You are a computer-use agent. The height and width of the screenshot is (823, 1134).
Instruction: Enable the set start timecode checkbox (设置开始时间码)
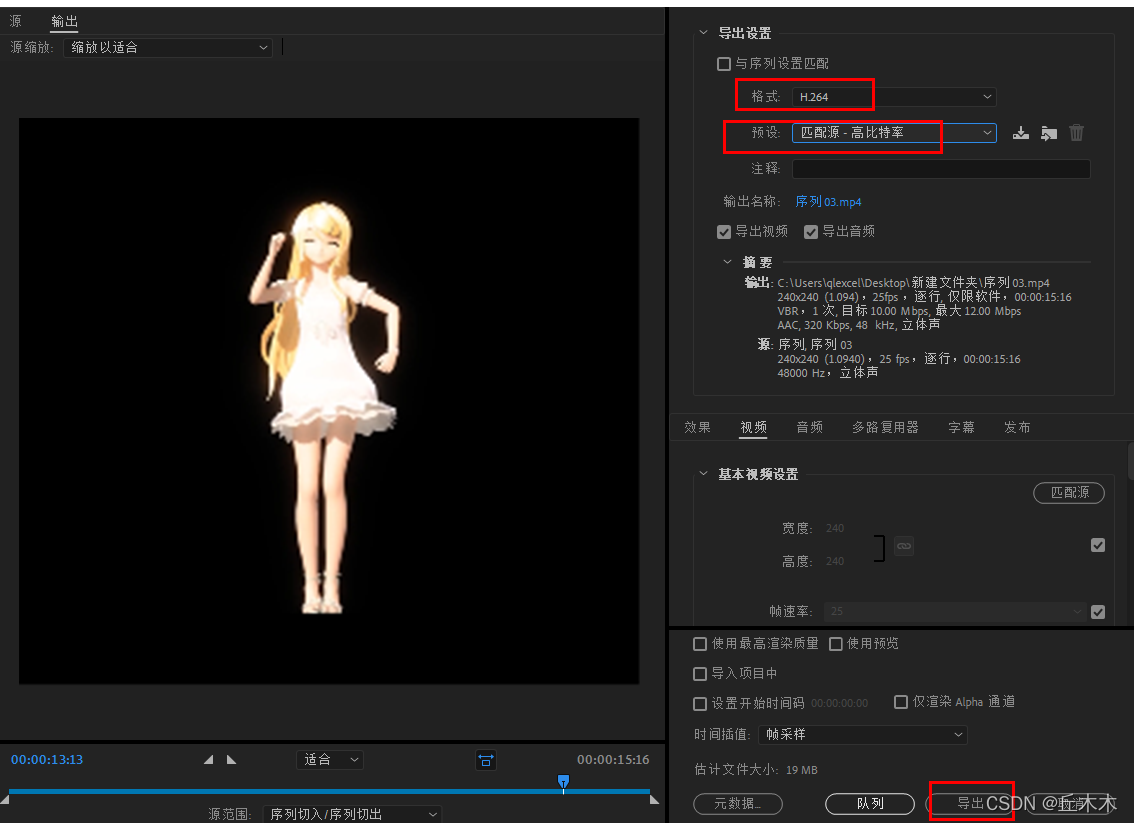[700, 704]
